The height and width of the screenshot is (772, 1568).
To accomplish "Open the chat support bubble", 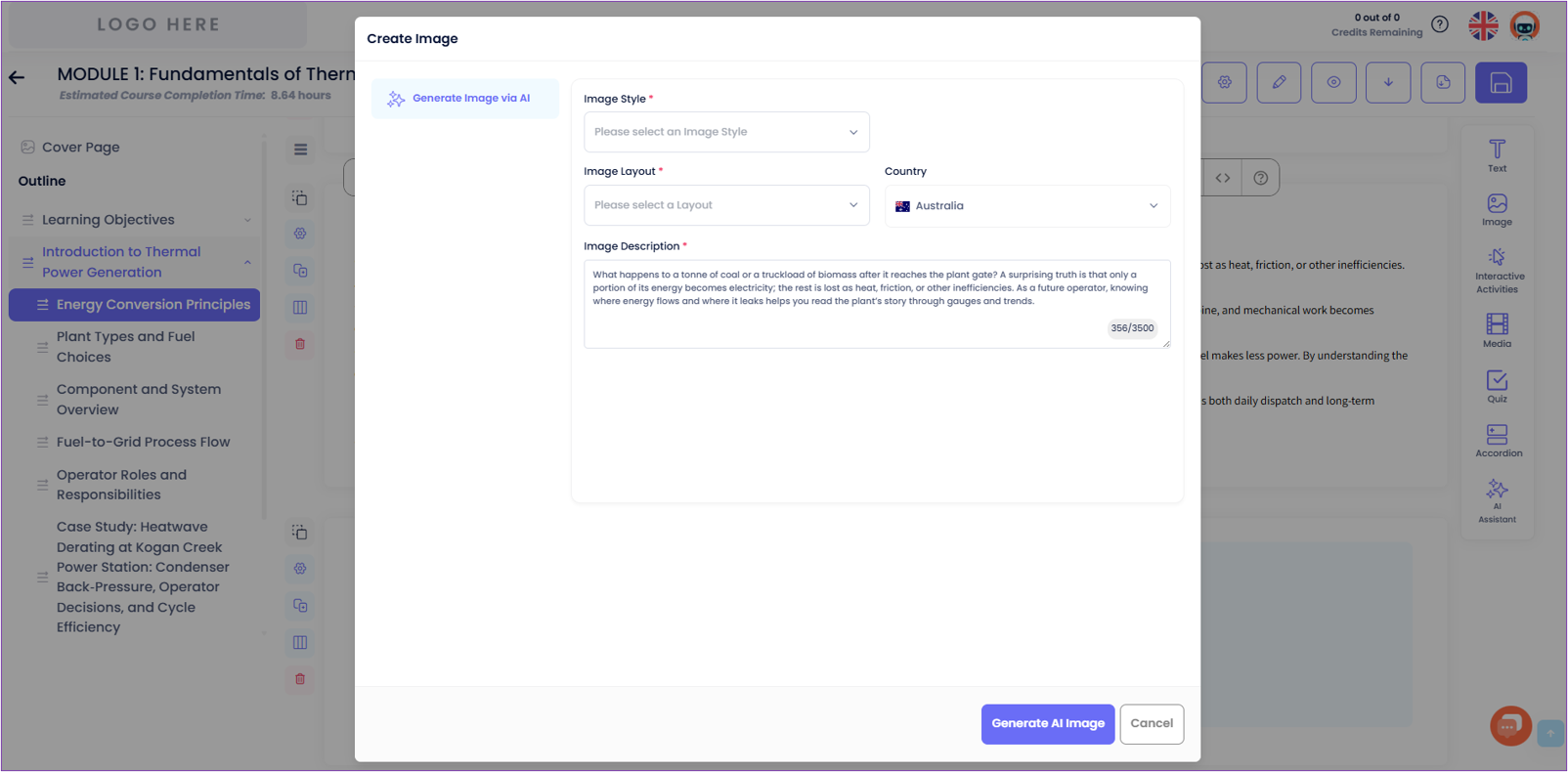I will pyautogui.click(x=1509, y=726).
